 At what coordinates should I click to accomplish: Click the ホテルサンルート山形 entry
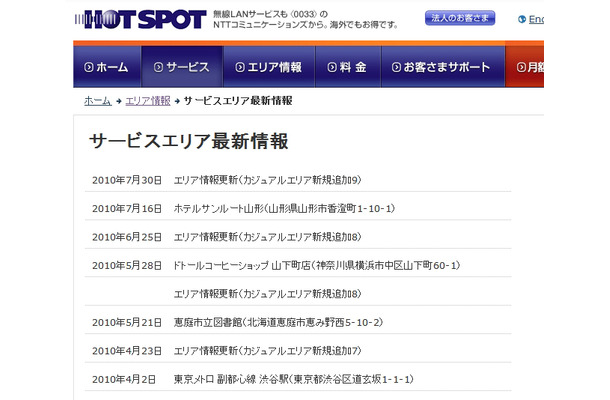284,209
